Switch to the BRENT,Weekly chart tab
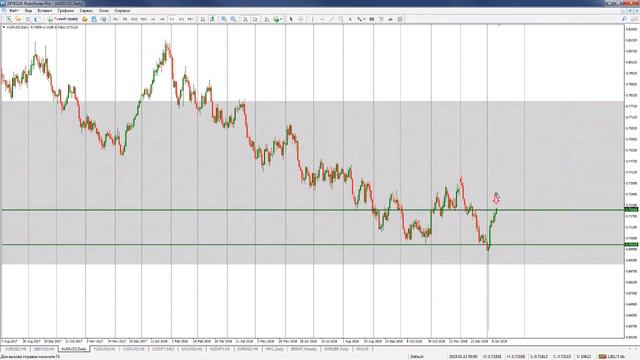The height and width of the screenshot is (360, 640). click(x=303, y=349)
